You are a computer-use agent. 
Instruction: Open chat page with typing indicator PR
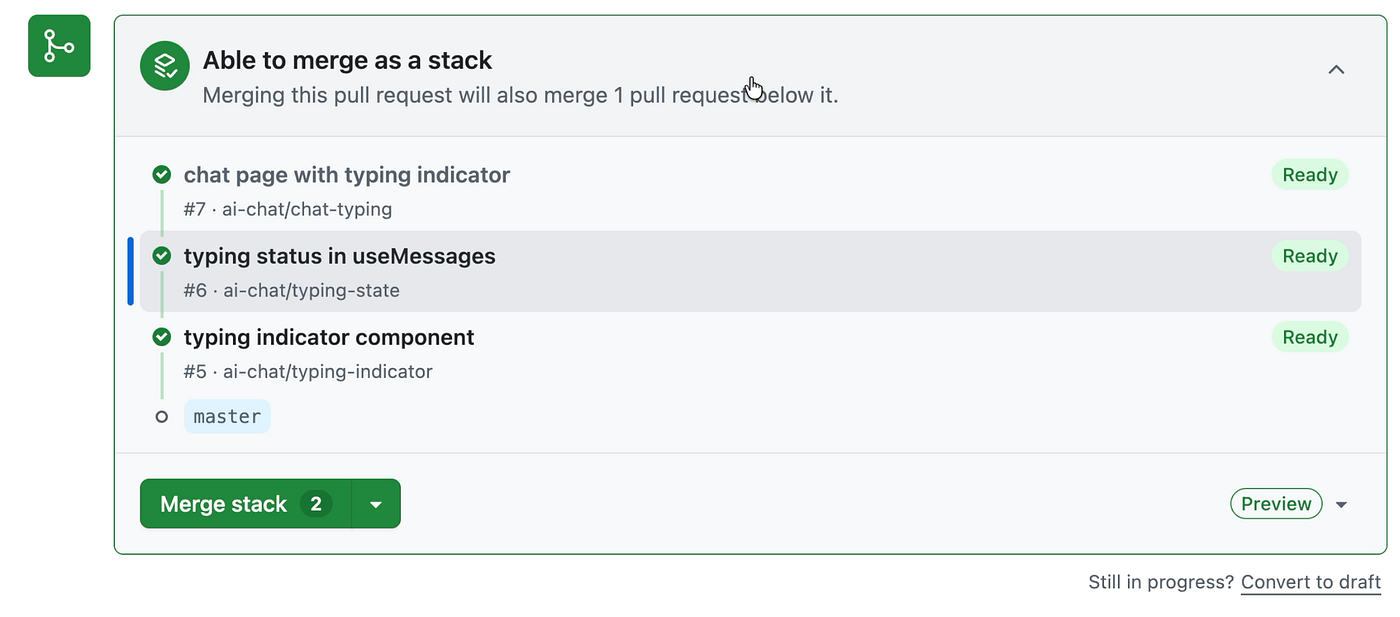point(347,175)
